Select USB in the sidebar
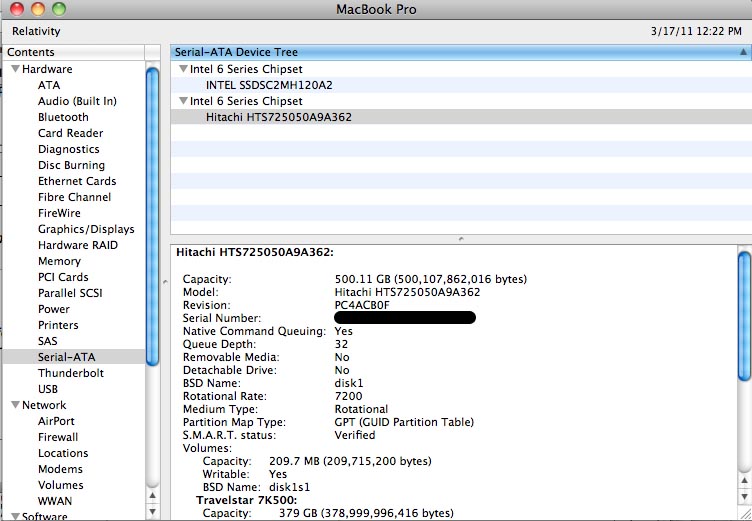752x521 pixels. (47, 389)
